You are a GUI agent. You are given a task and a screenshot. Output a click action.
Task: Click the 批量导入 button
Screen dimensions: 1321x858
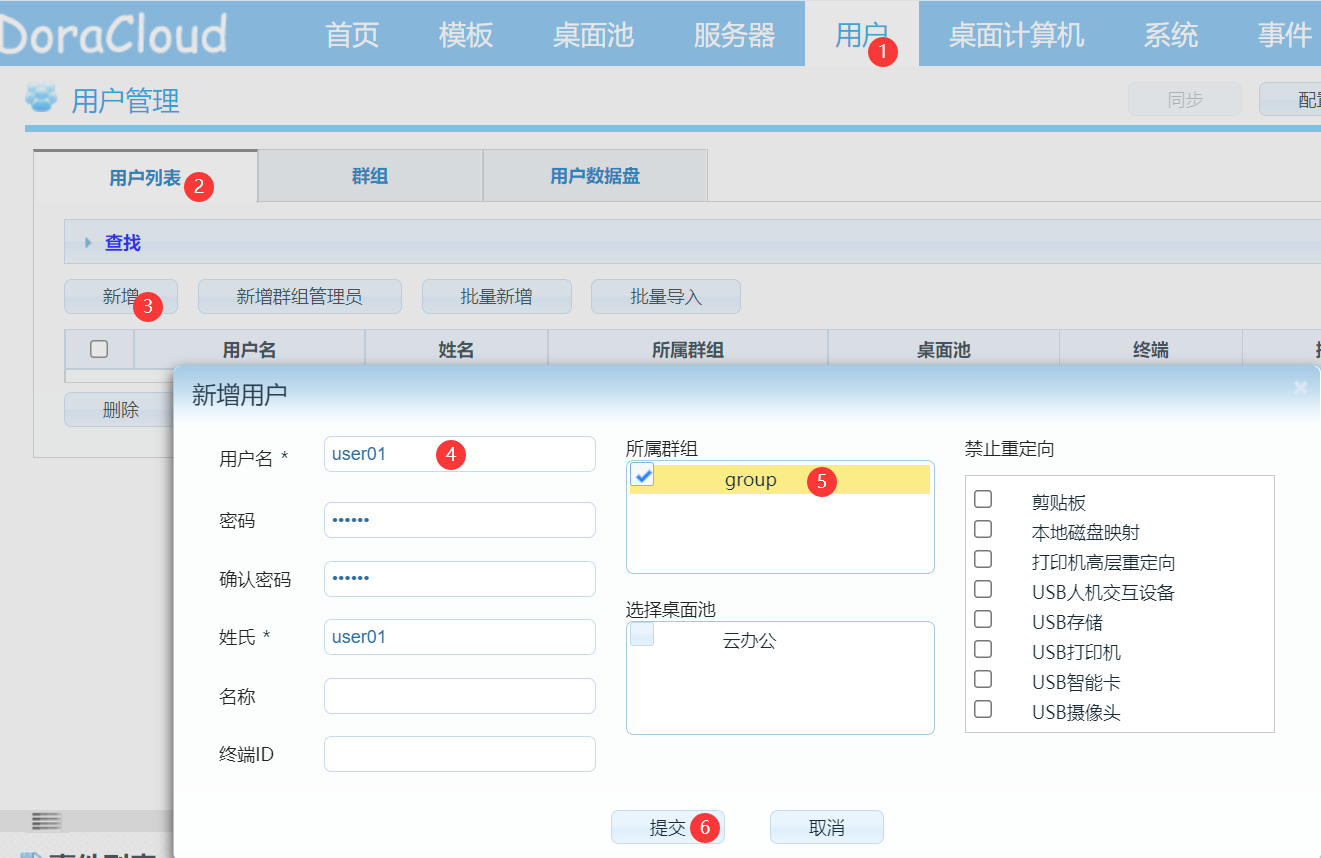pos(665,296)
